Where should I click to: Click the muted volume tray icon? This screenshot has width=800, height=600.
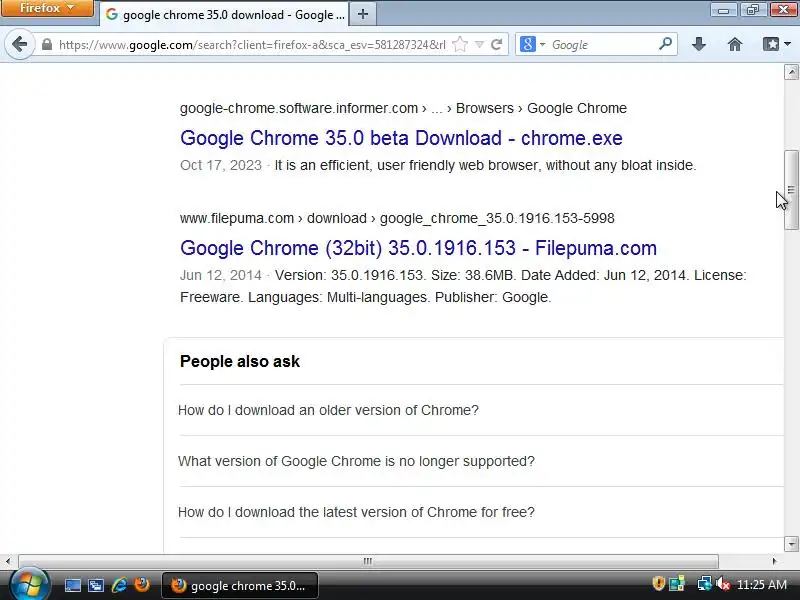[723, 583]
